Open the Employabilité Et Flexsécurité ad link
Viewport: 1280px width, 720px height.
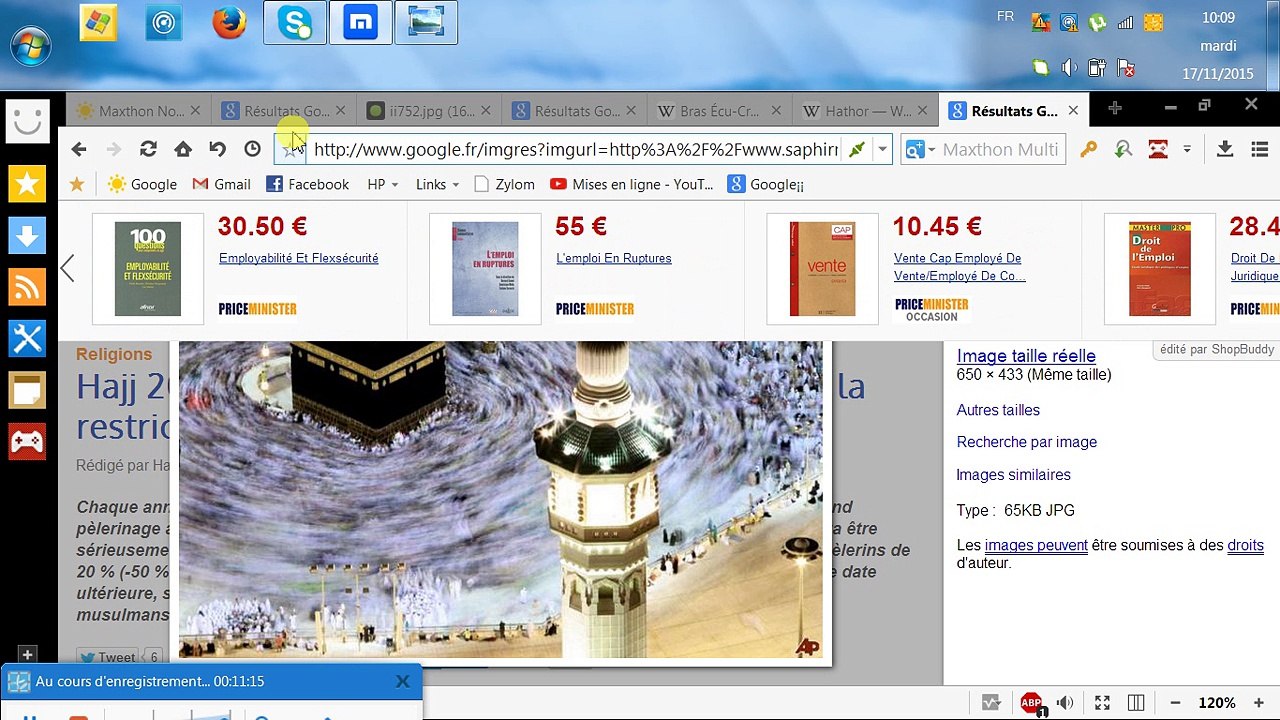point(299,258)
